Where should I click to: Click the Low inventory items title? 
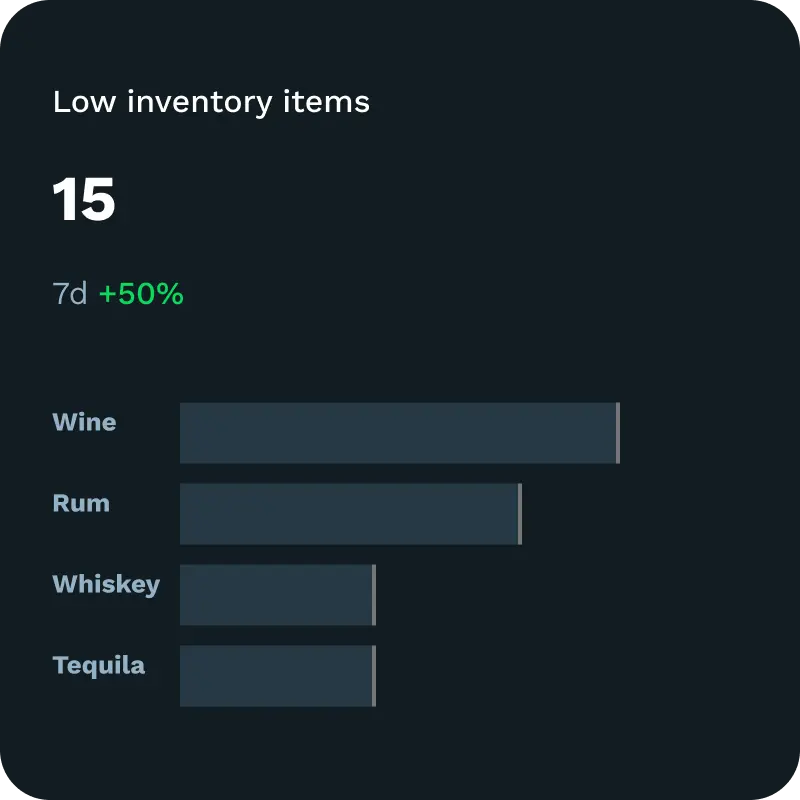tap(211, 102)
